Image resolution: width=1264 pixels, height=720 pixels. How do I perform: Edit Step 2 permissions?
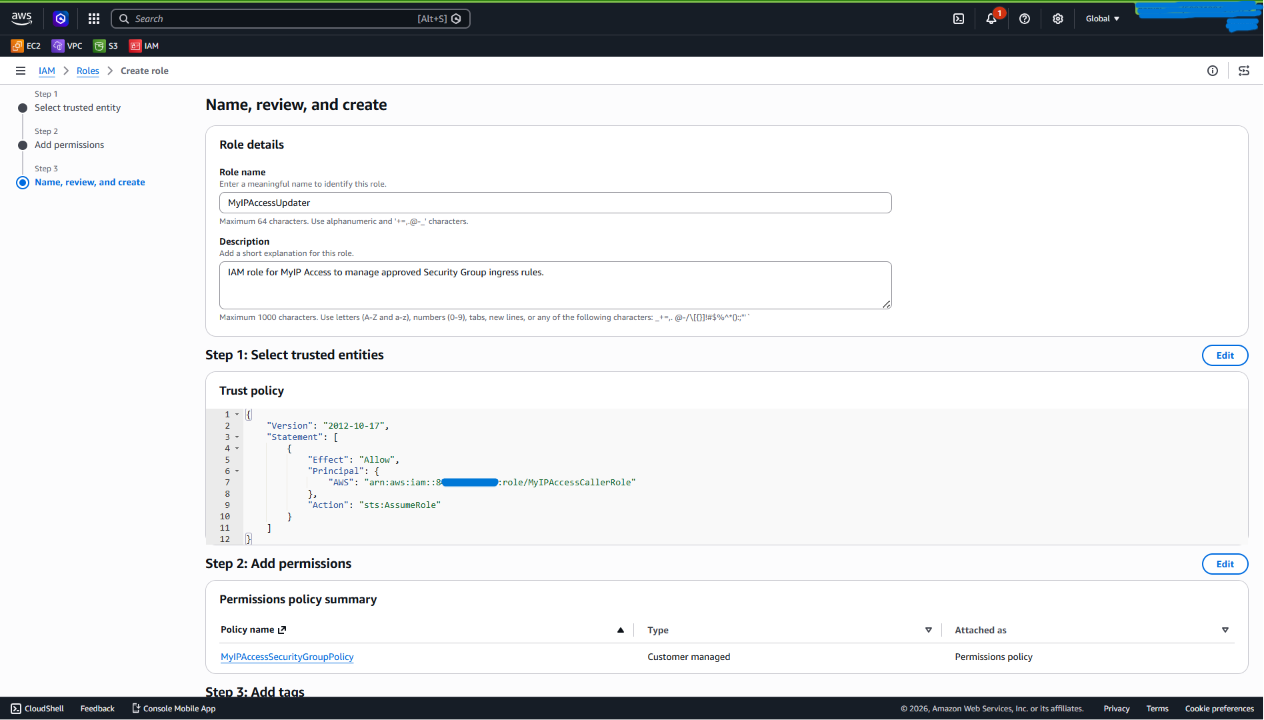click(1225, 564)
